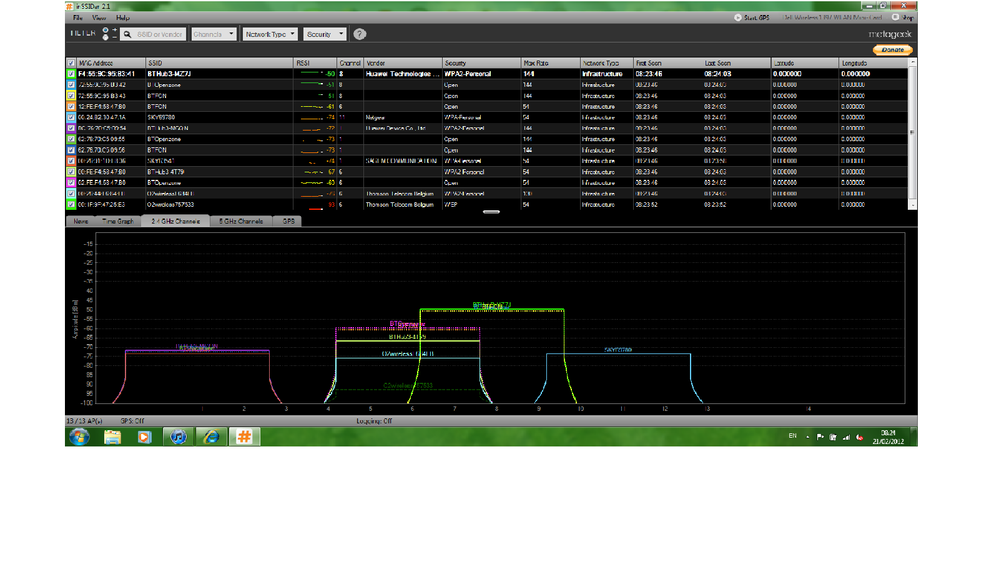The width and height of the screenshot is (999, 562).
Task: Open the Security filter dropdown
Action: (324, 34)
